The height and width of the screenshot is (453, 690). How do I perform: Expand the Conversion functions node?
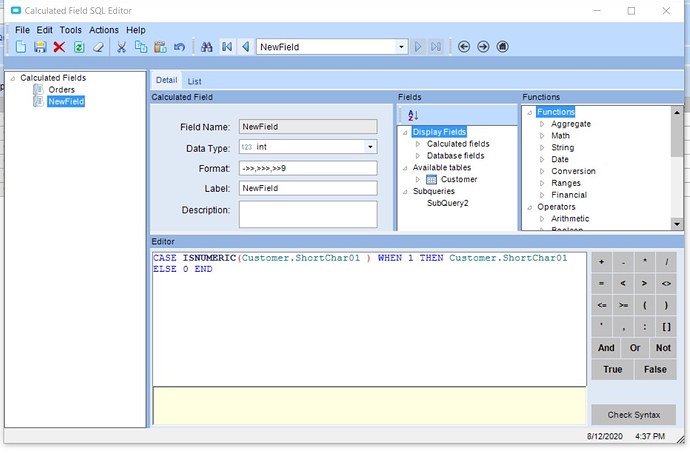(x=542, y=172)
